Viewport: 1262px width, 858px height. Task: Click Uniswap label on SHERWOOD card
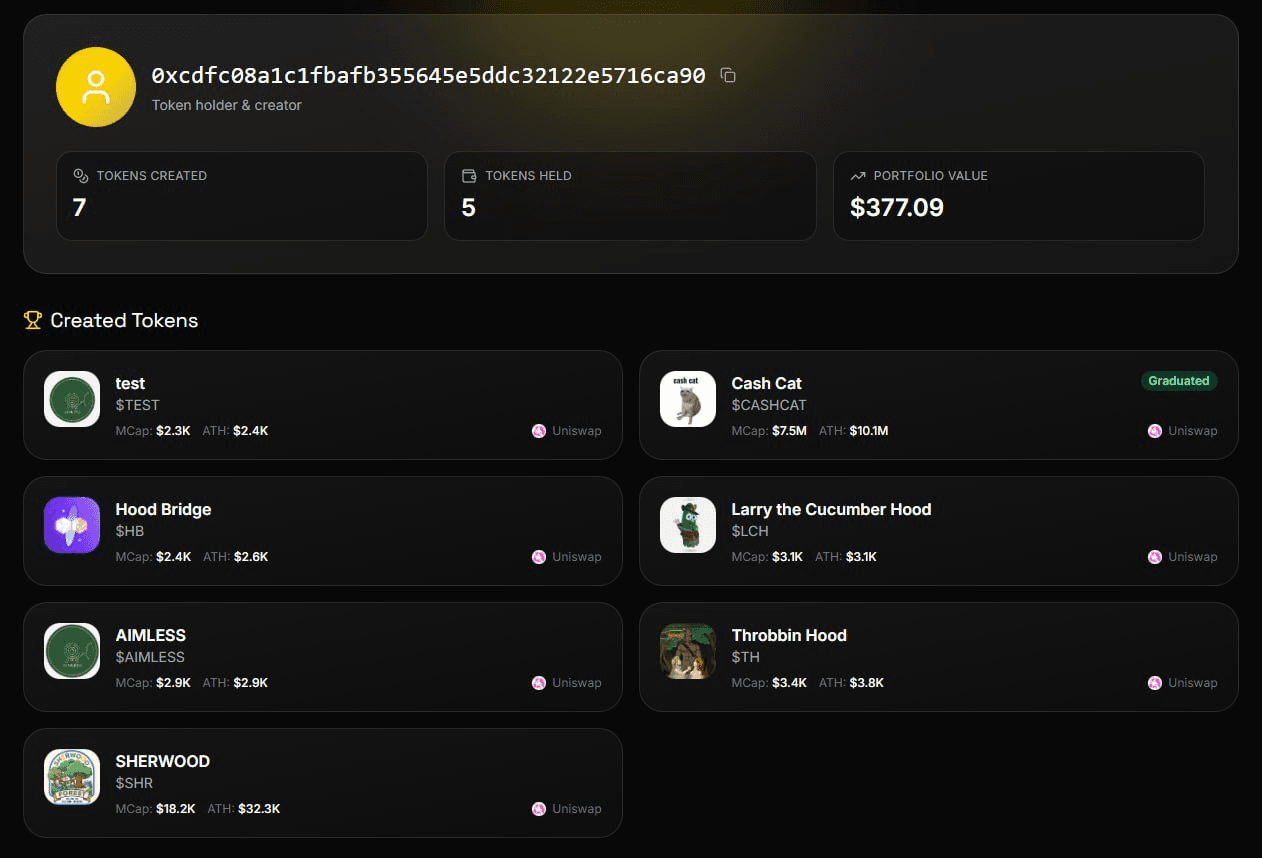577,809
